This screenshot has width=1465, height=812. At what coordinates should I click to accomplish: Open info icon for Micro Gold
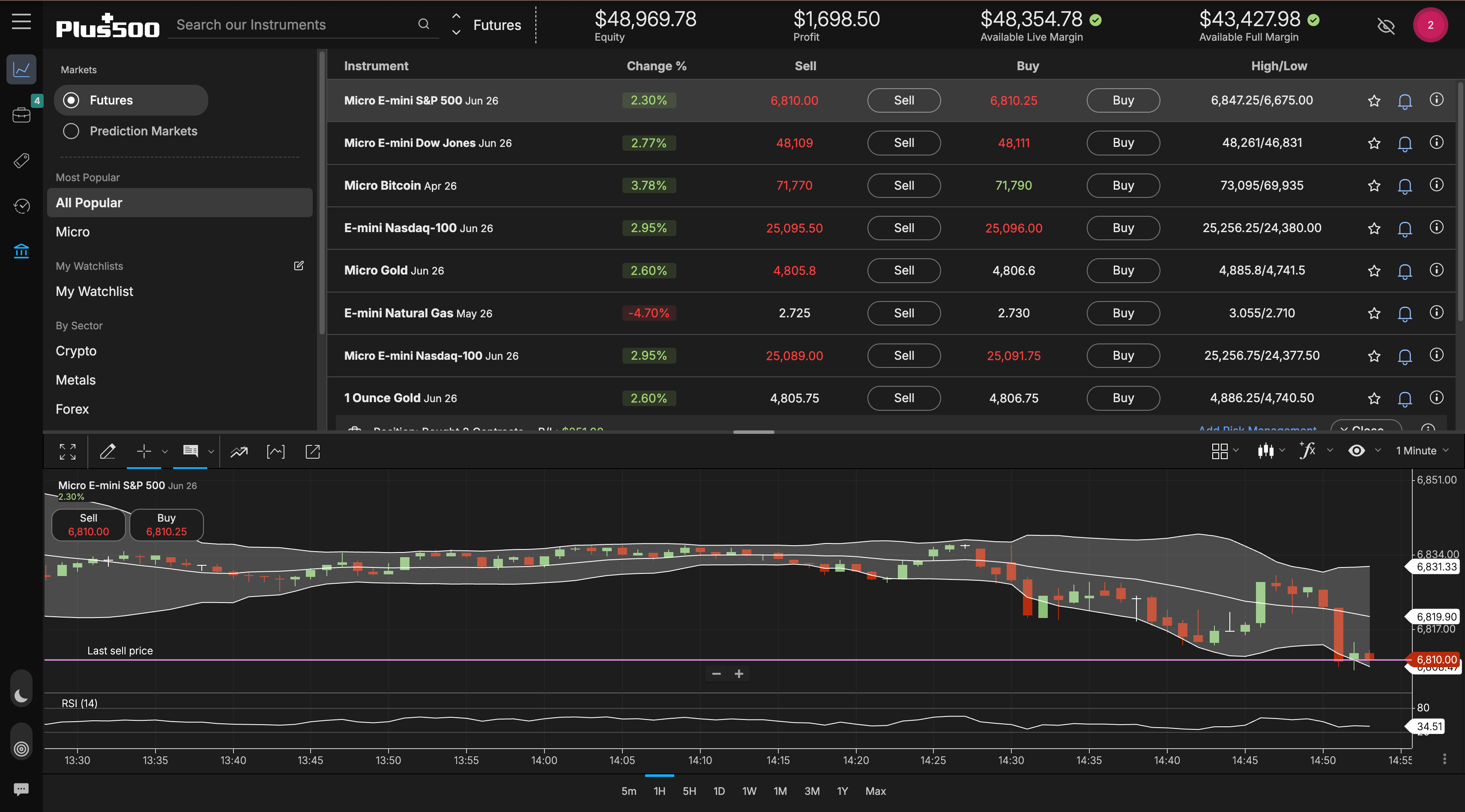tap(1437, 269)
